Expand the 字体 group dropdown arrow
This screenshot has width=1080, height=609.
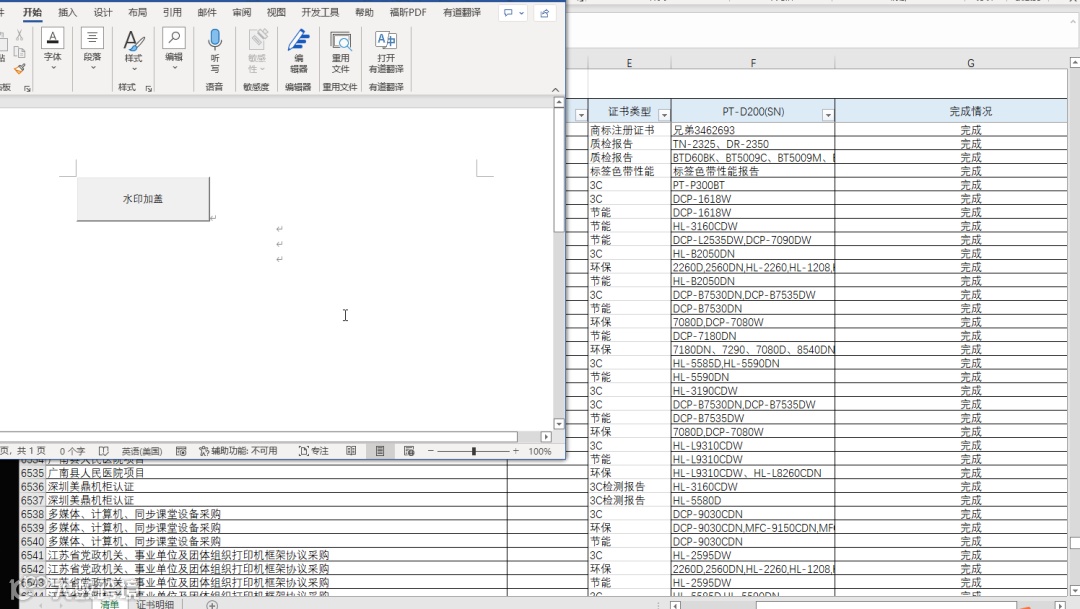point(52,68)
